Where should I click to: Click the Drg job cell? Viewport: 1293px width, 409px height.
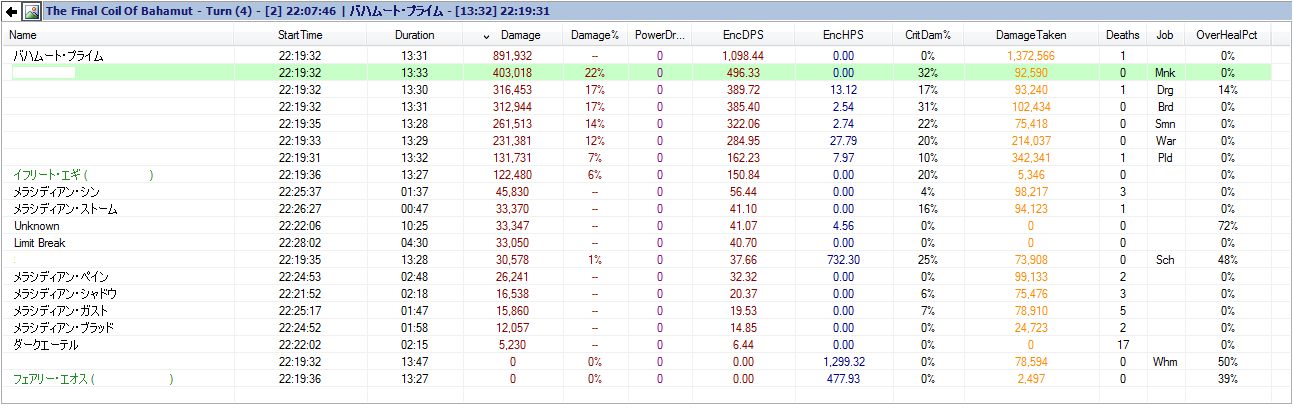pyautogui.click(x=1165, y=90)
